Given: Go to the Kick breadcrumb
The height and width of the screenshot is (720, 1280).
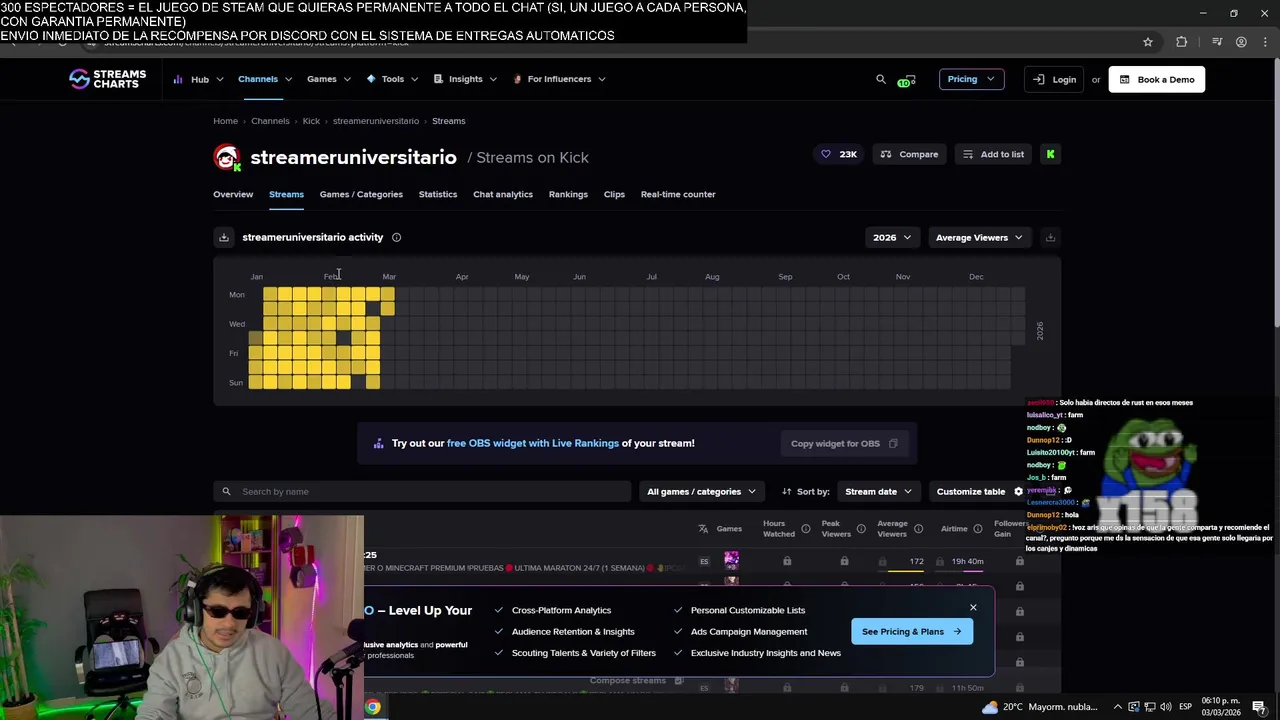Looking at the screenshot, I should [311, 121].
